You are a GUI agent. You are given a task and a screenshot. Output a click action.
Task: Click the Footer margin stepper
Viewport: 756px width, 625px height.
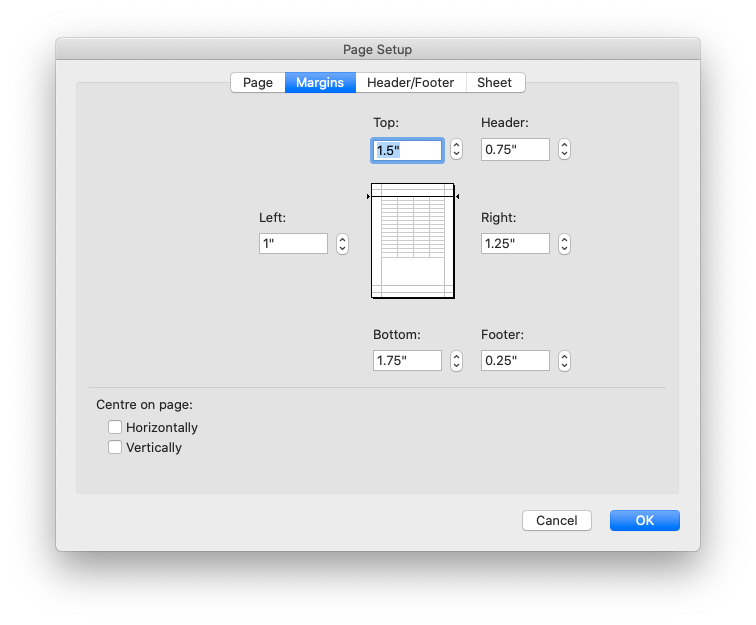(x=564, y=361)
